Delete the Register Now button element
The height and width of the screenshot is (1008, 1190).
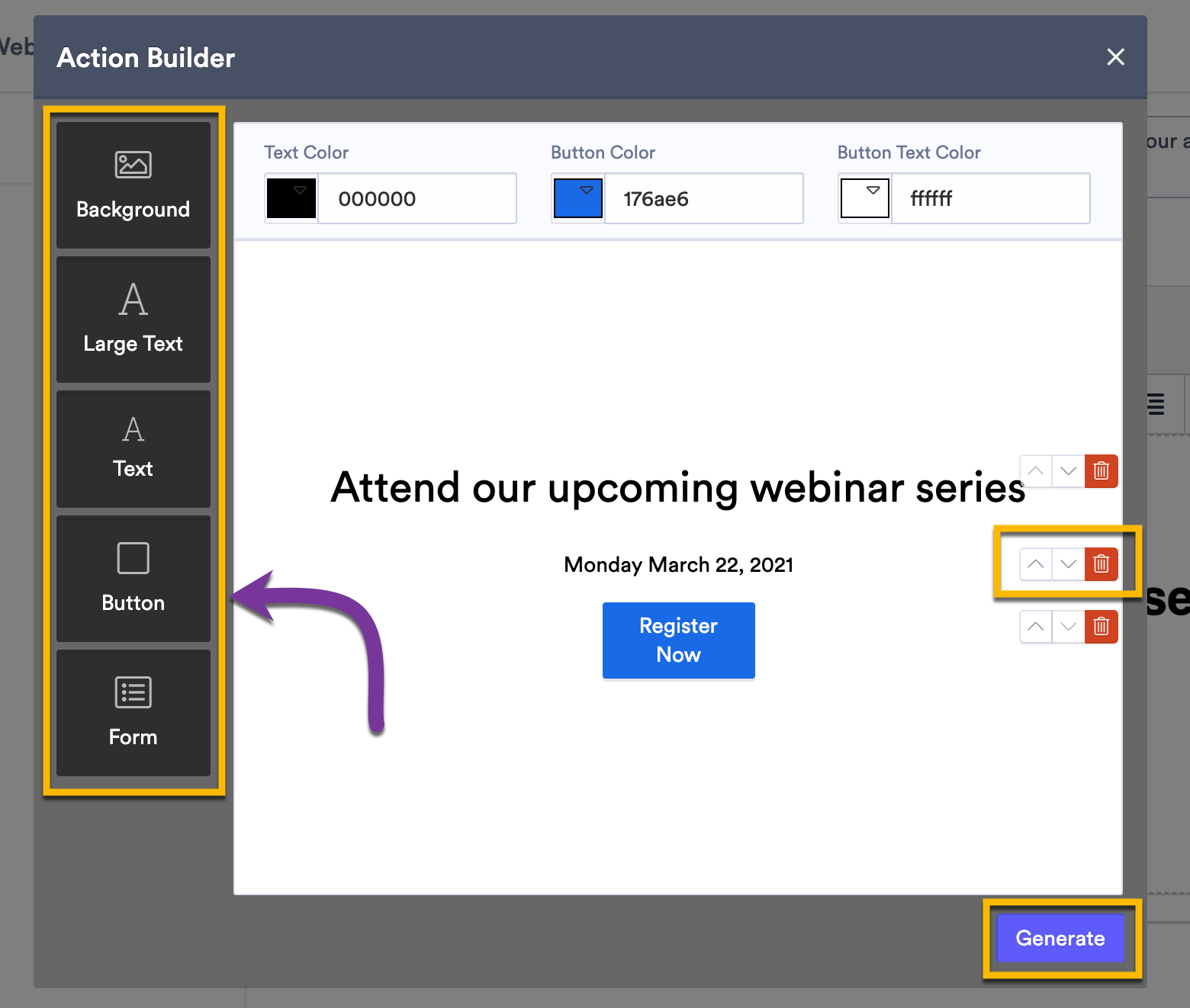(1102, 627)
